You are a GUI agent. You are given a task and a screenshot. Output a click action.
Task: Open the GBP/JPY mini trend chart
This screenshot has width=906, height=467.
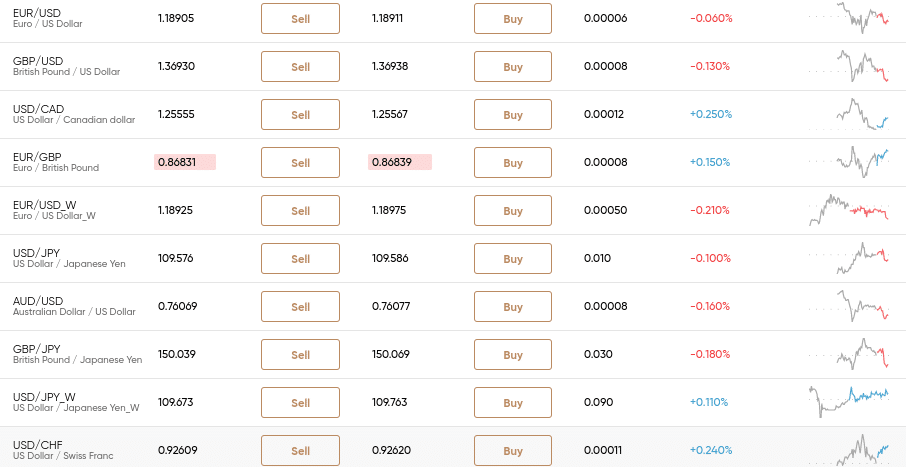(x=849, y=354)
